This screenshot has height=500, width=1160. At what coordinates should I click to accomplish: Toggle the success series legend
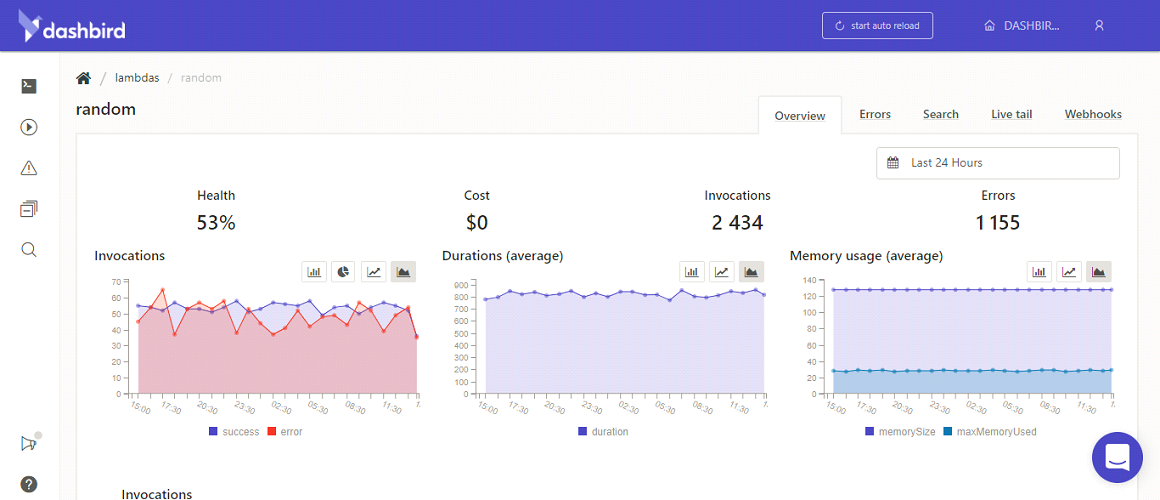[x=234, y=431]
